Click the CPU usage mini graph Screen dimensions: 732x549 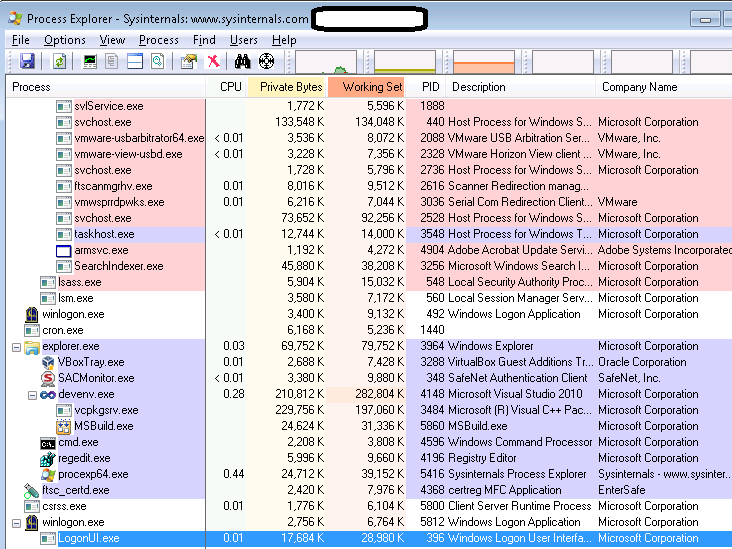point(326,62)
